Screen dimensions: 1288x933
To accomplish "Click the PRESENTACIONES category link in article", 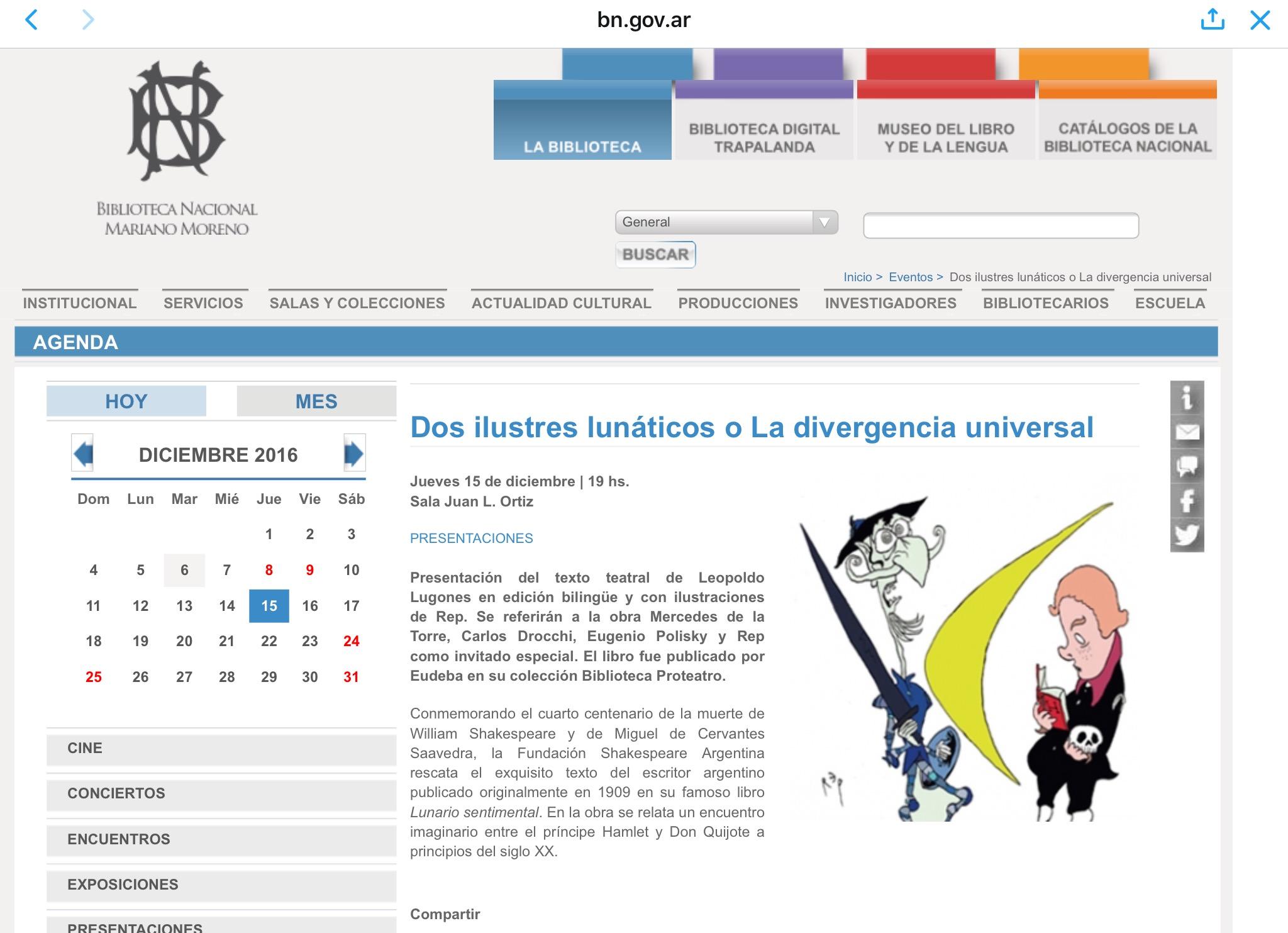I will [x=471, y=538].
